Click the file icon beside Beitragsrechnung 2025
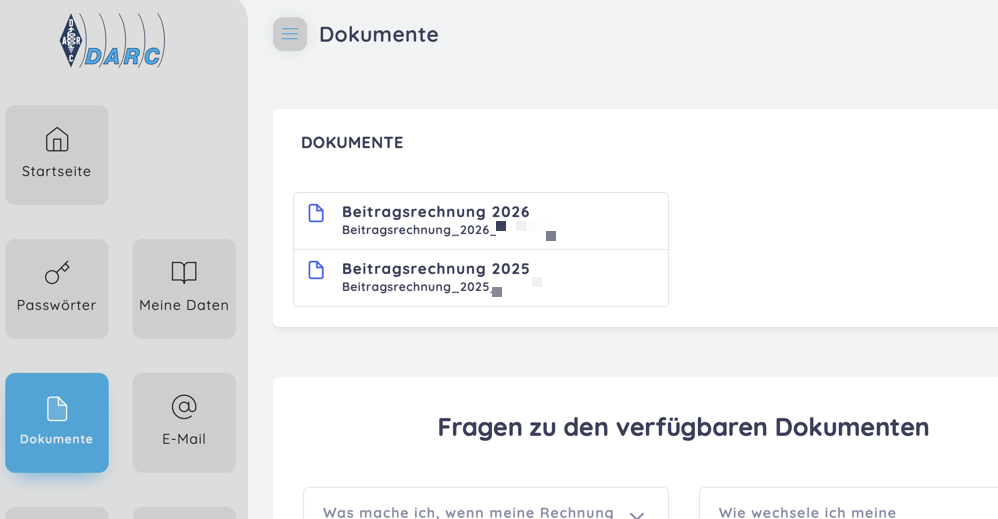Viewport: 998px width, 519px height. click(x=316, y=270)
